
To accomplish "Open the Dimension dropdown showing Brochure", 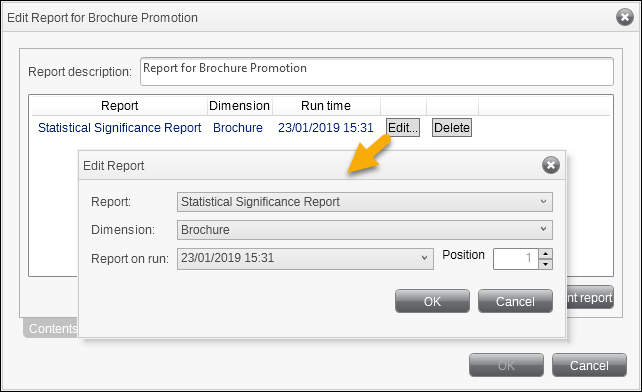I will coord(364,230).
